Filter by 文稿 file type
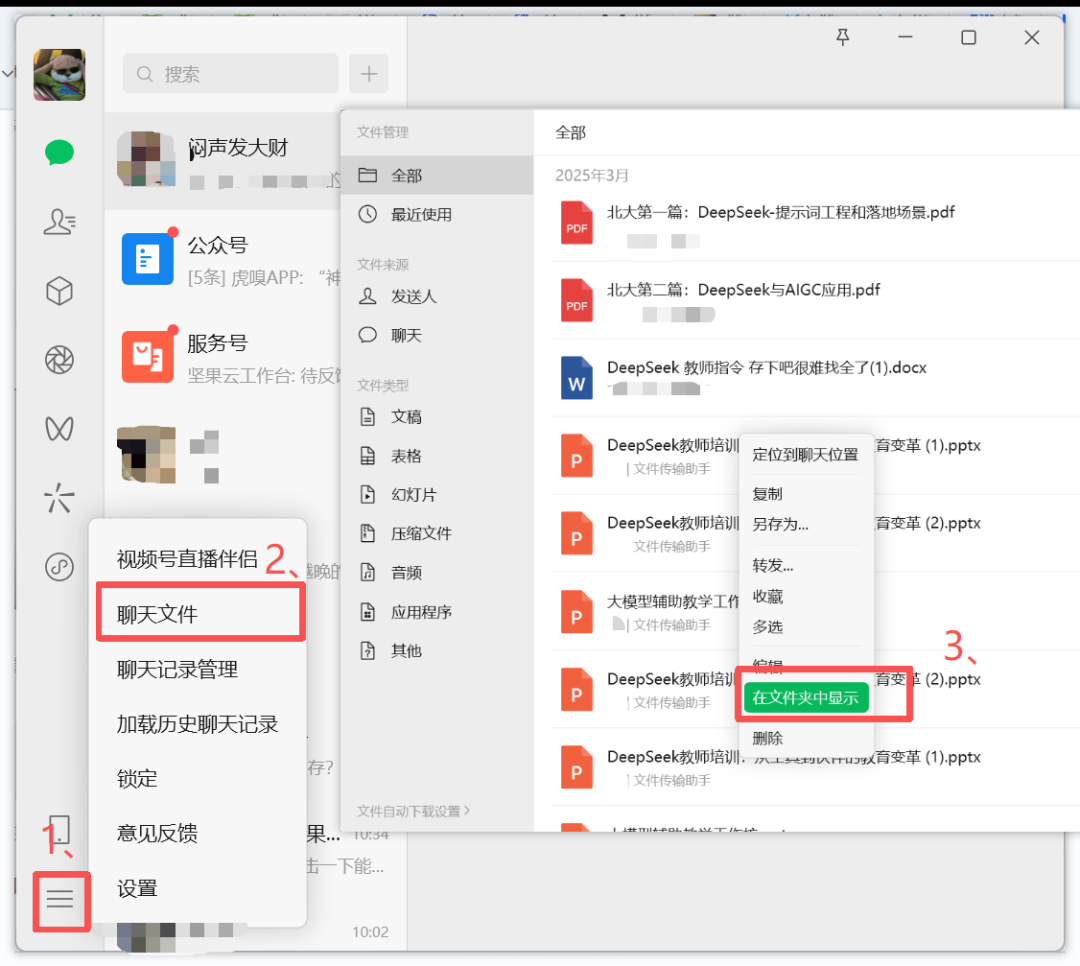 437,417
